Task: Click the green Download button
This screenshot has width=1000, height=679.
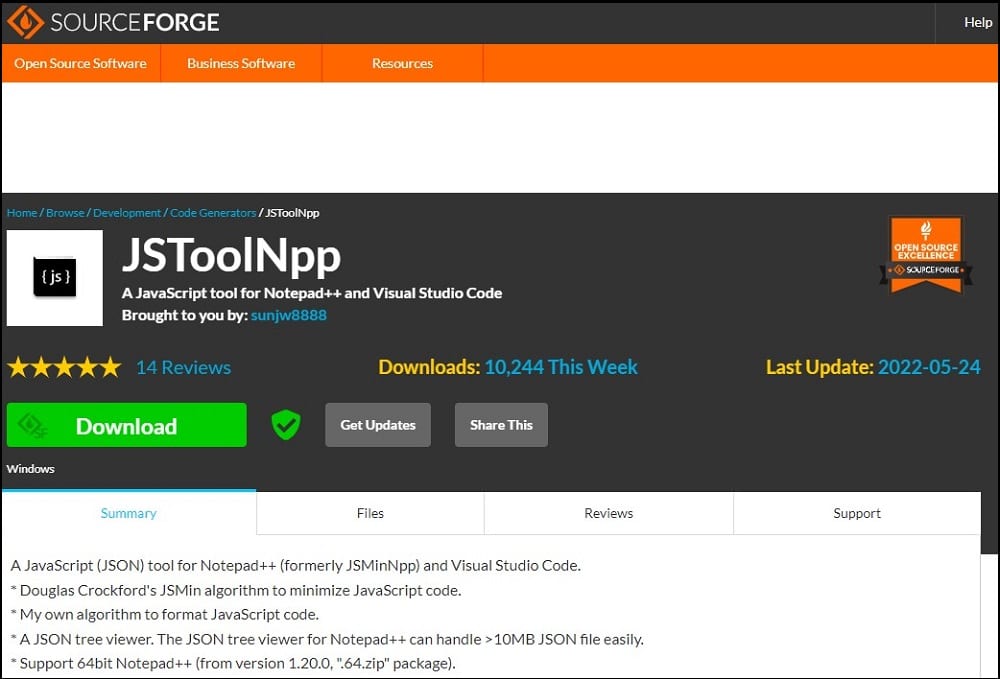Action: click(126, 425)
